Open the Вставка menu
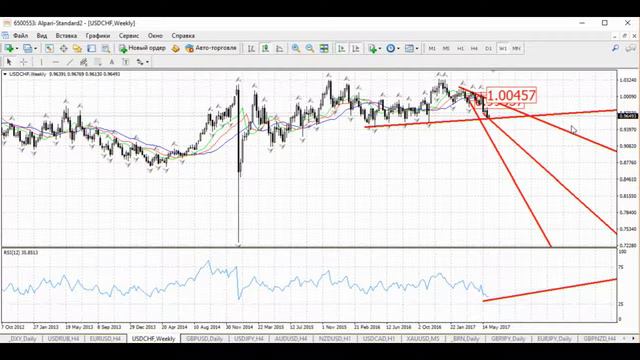This screenshot has width=640, height=360. tap(66, 36)
